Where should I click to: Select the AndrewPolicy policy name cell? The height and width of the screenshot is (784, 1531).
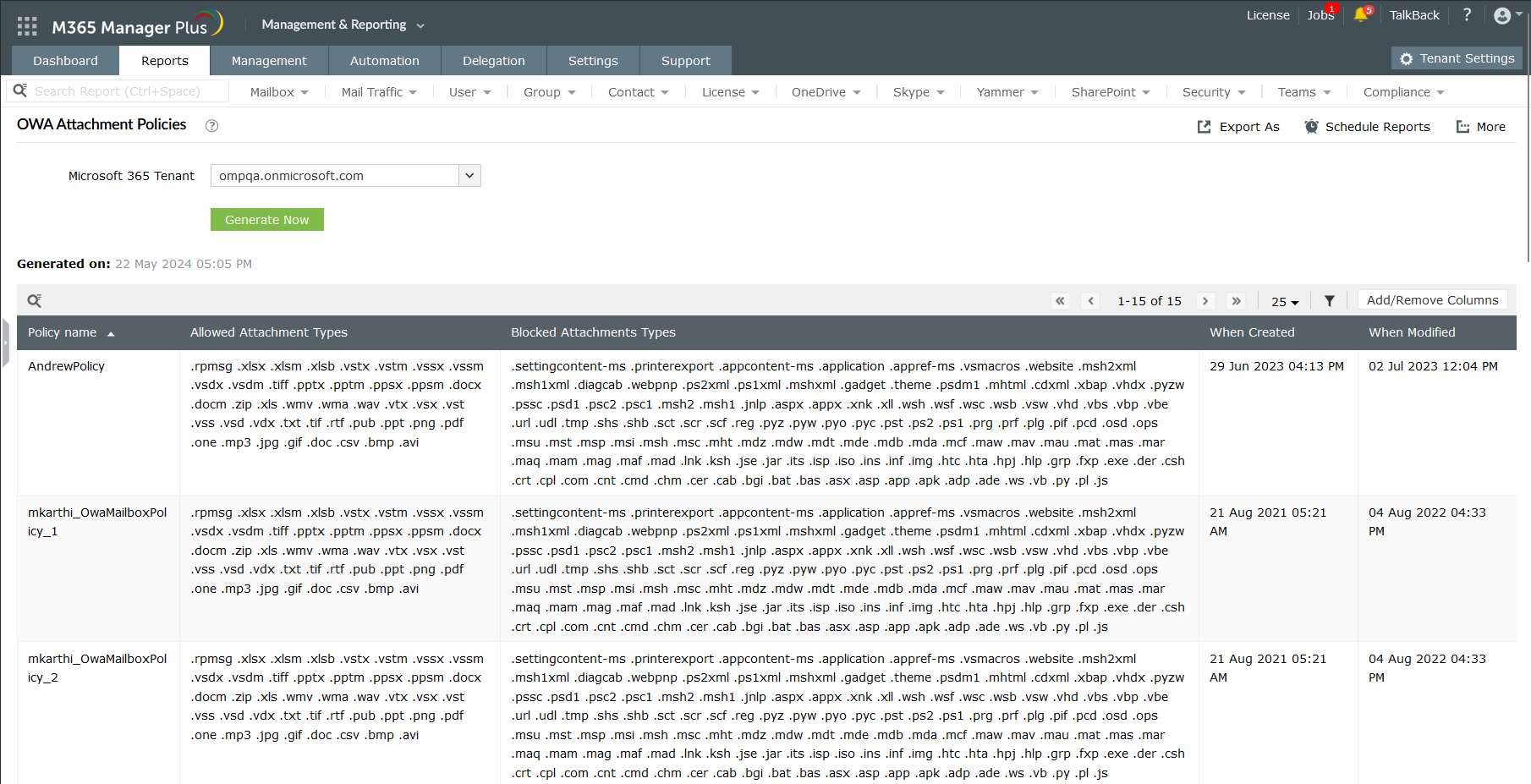tap(66, 366)
